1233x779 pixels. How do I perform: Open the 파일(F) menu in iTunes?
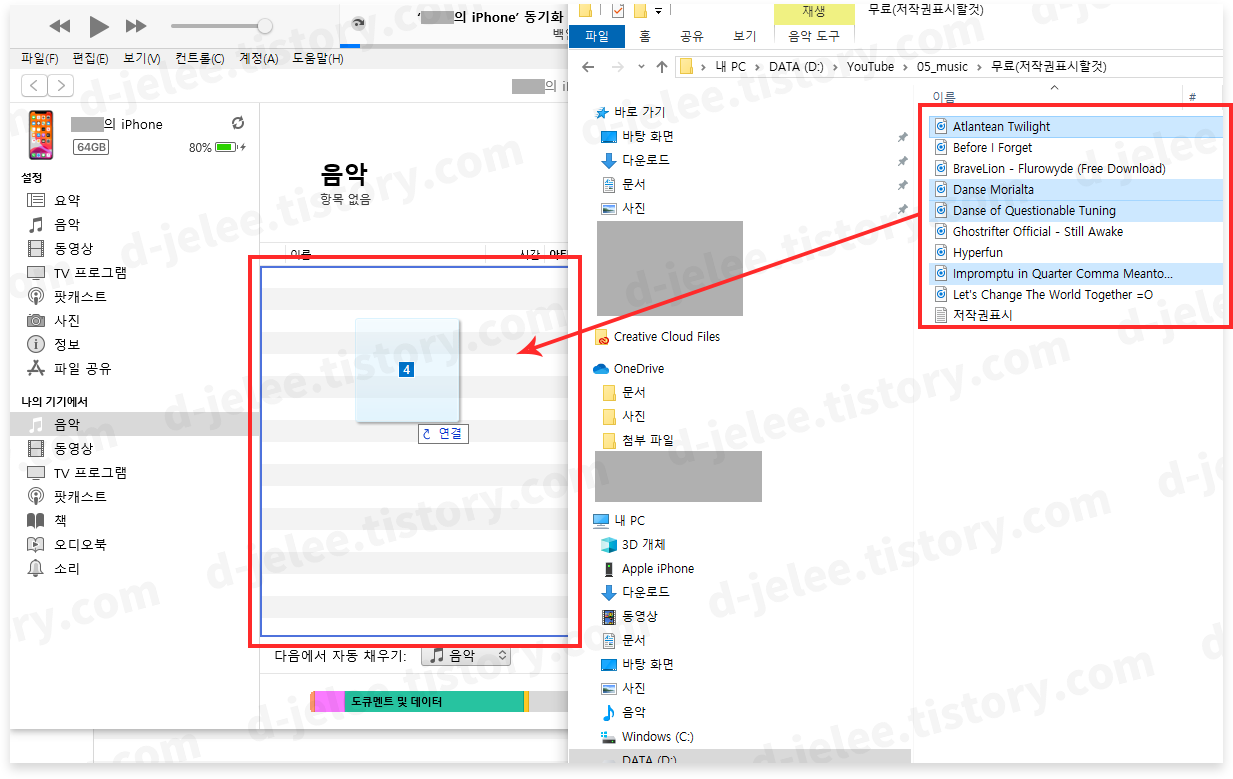(40, 59)
